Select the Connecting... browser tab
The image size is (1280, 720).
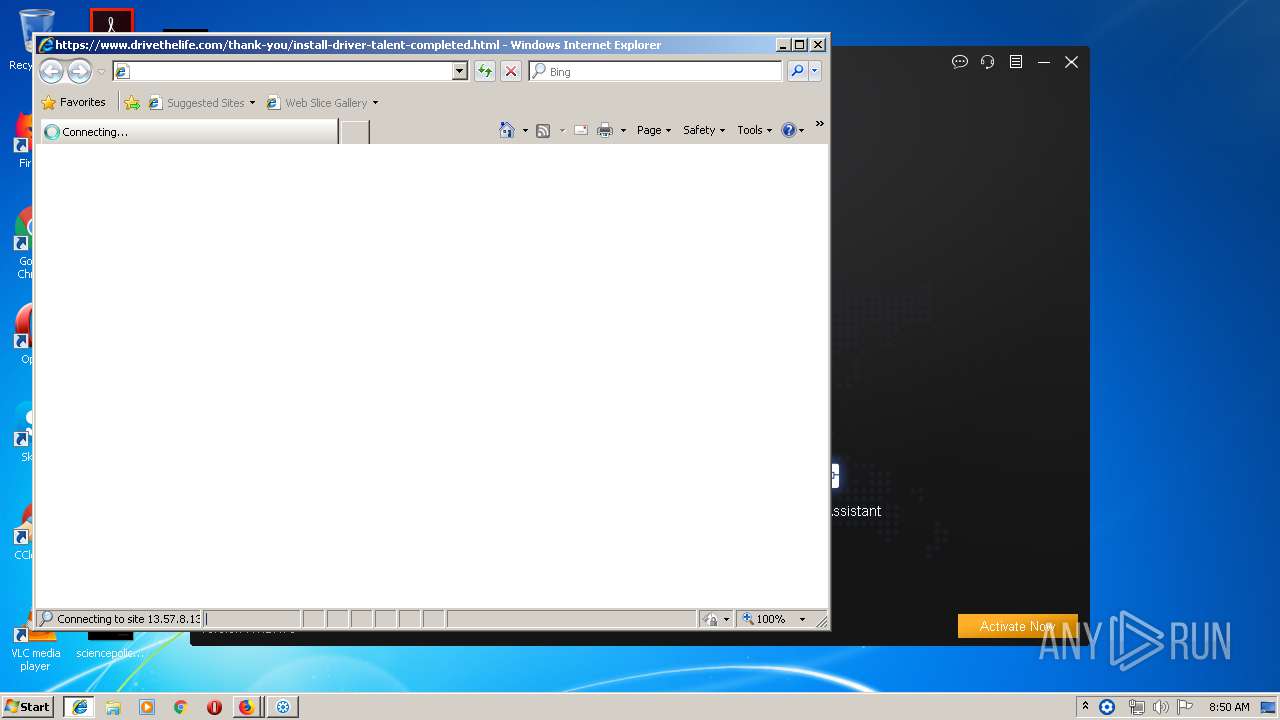189,131
